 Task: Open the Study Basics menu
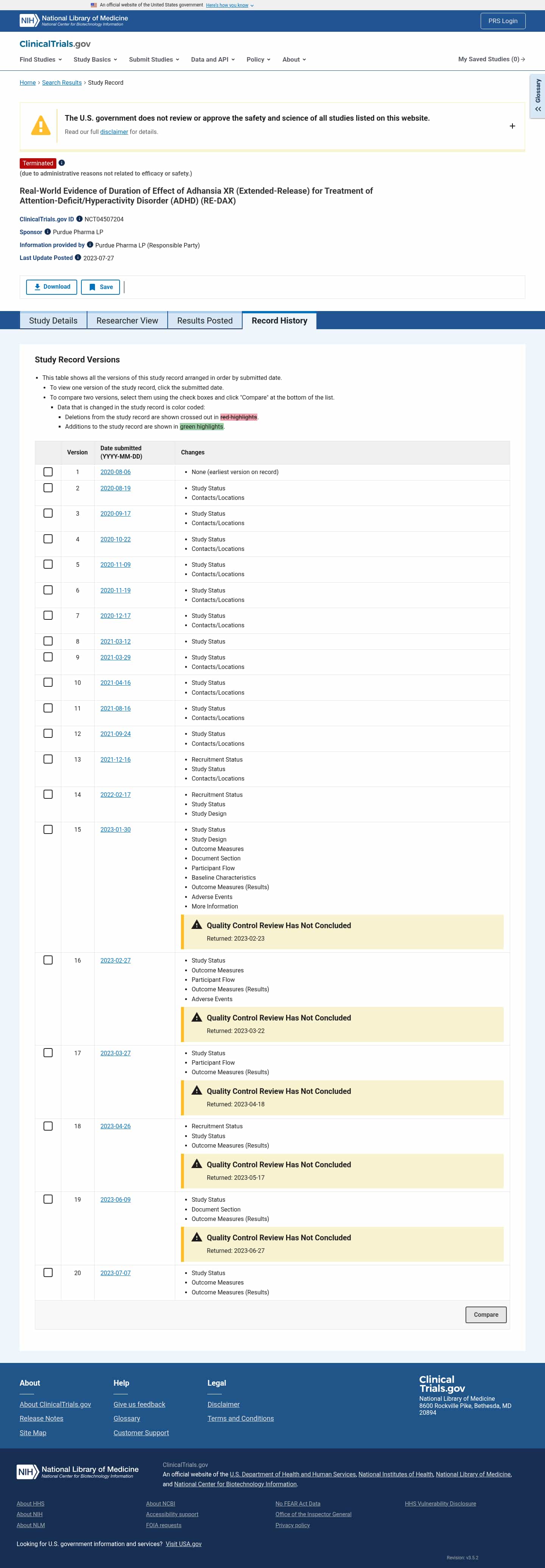point(96,60)
